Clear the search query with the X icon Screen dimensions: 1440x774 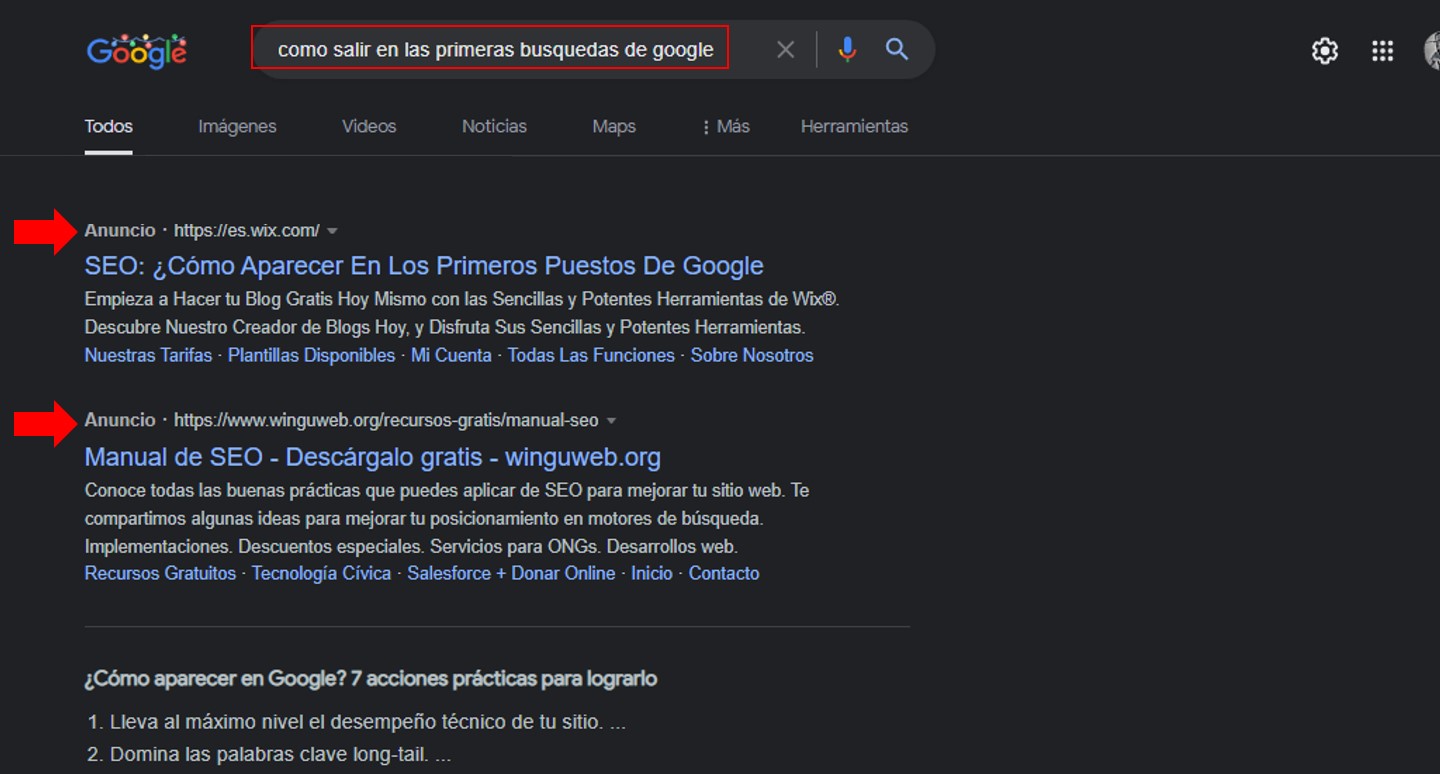pos(786,48)
